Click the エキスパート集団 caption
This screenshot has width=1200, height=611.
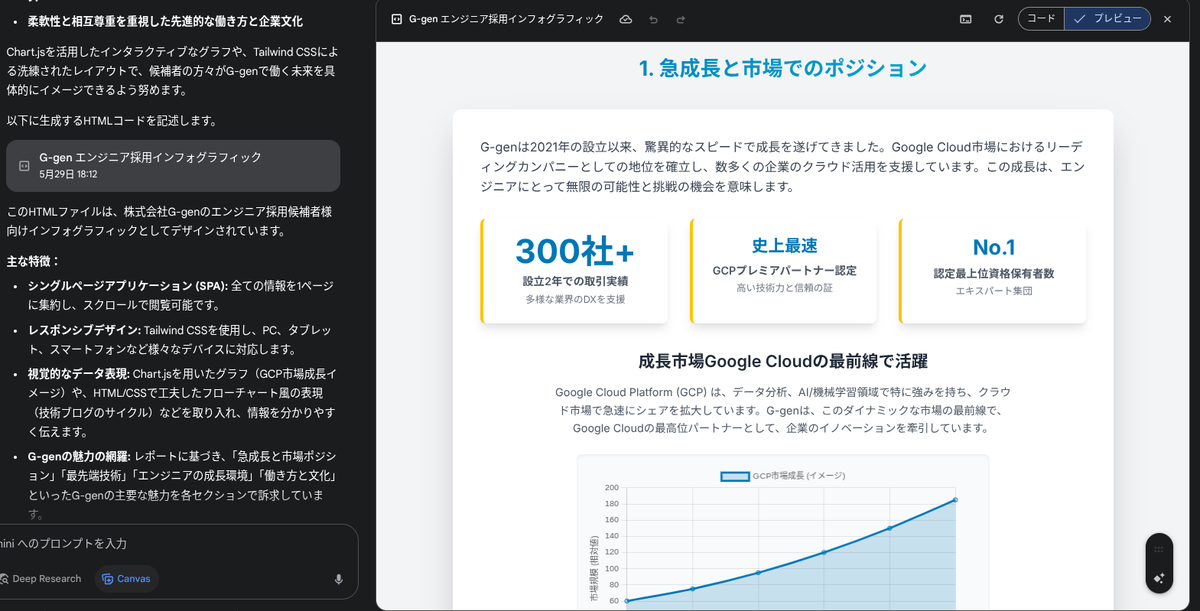994,291
